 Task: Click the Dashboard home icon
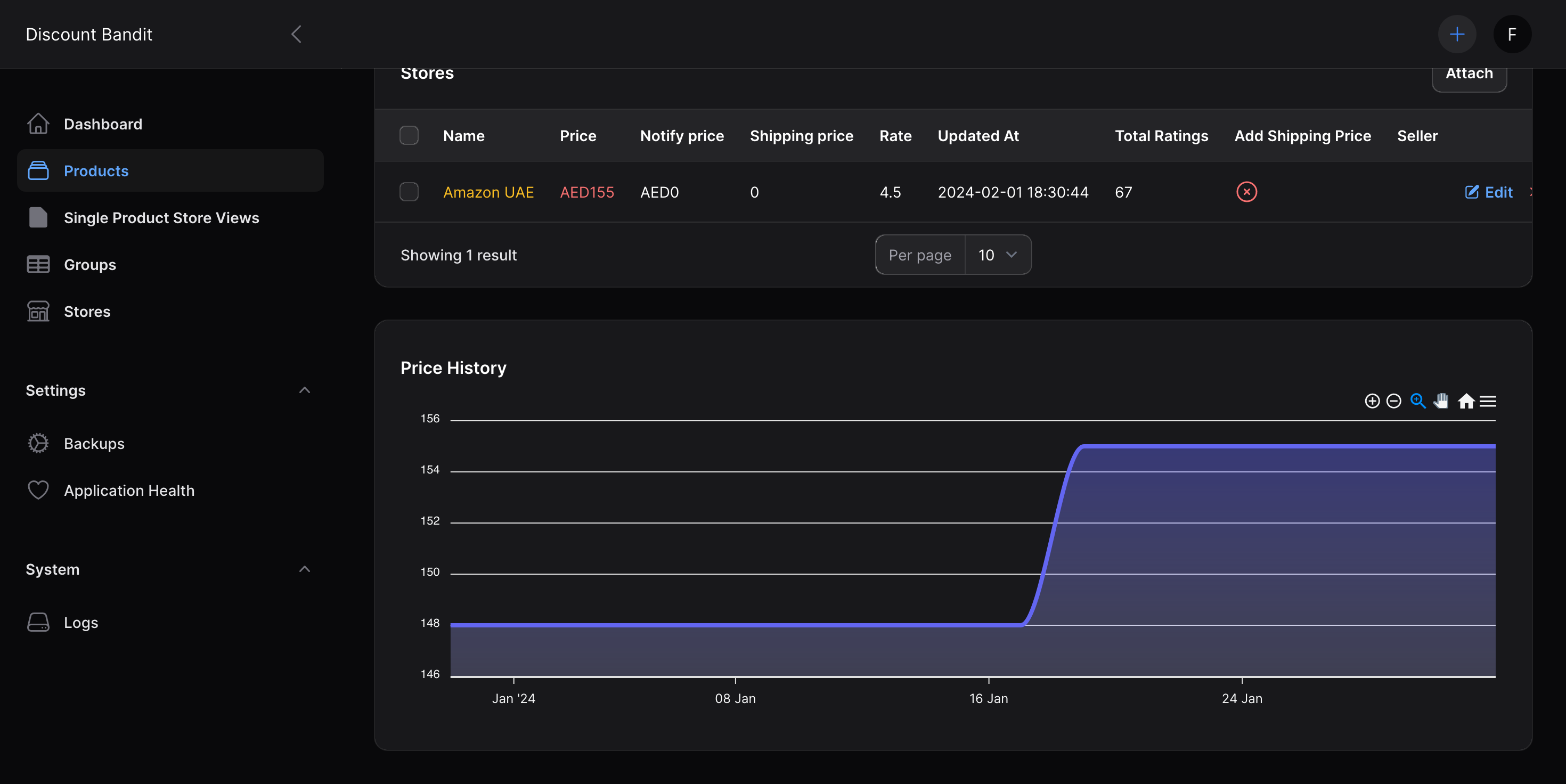pos(38,124)
